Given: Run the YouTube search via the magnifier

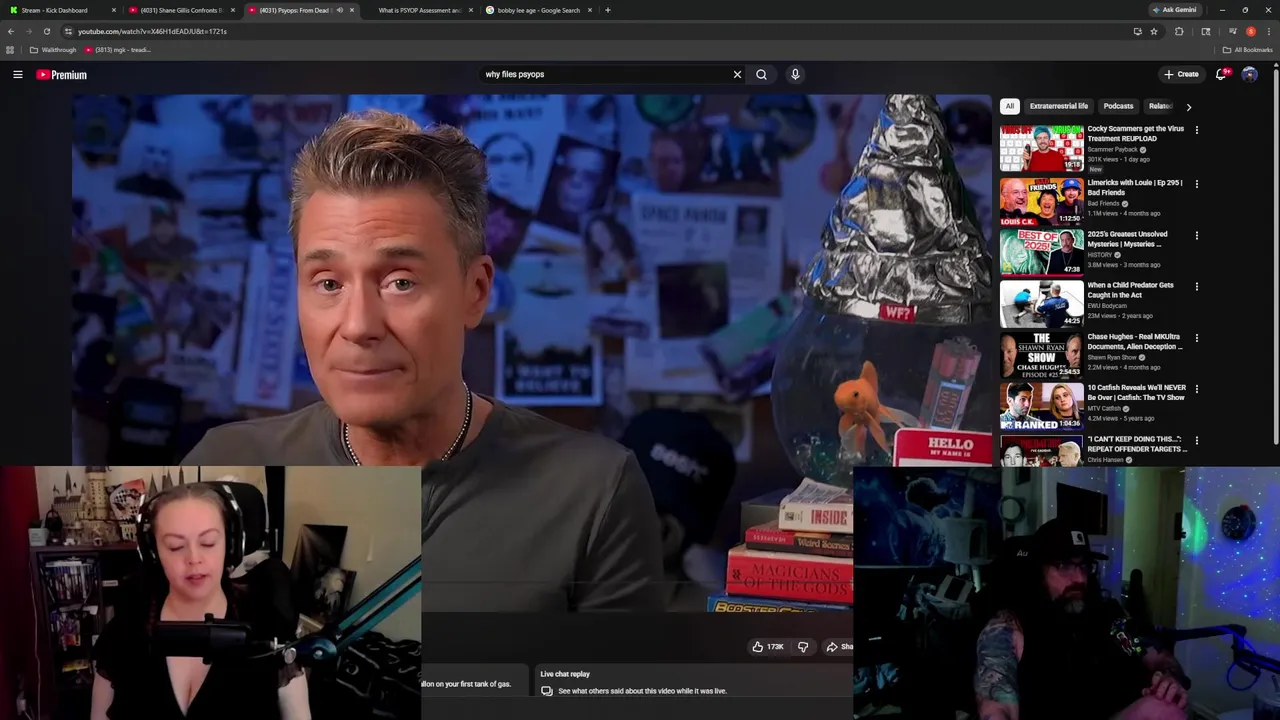Looking at the screenshot, I should (x=761, y=74).
